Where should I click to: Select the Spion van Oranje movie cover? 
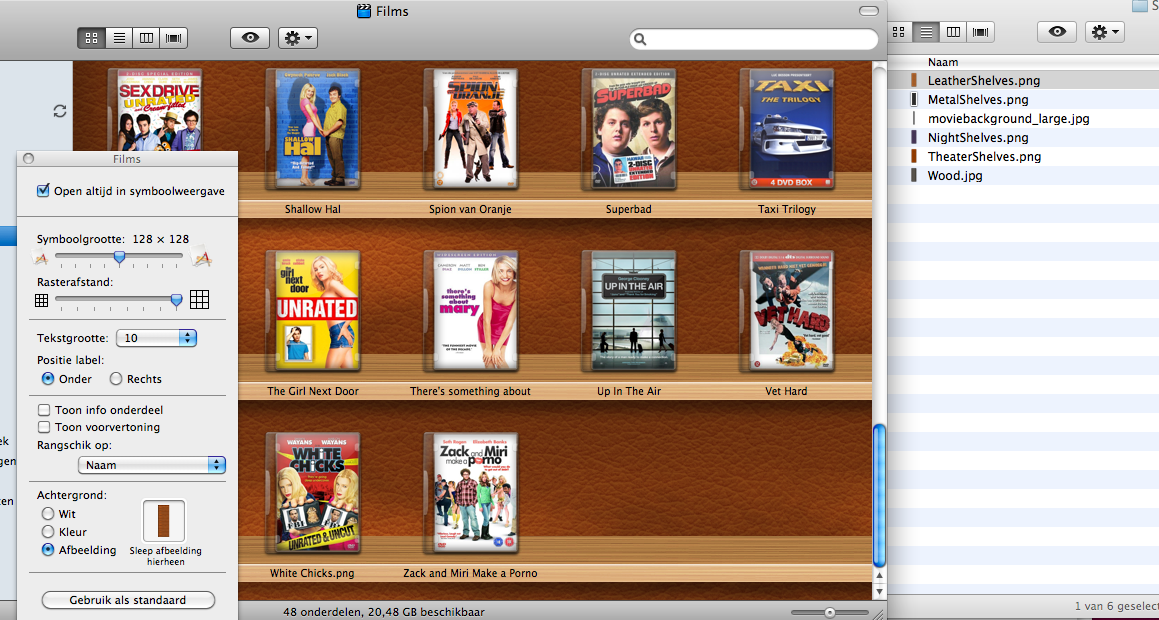coord(471,129)
